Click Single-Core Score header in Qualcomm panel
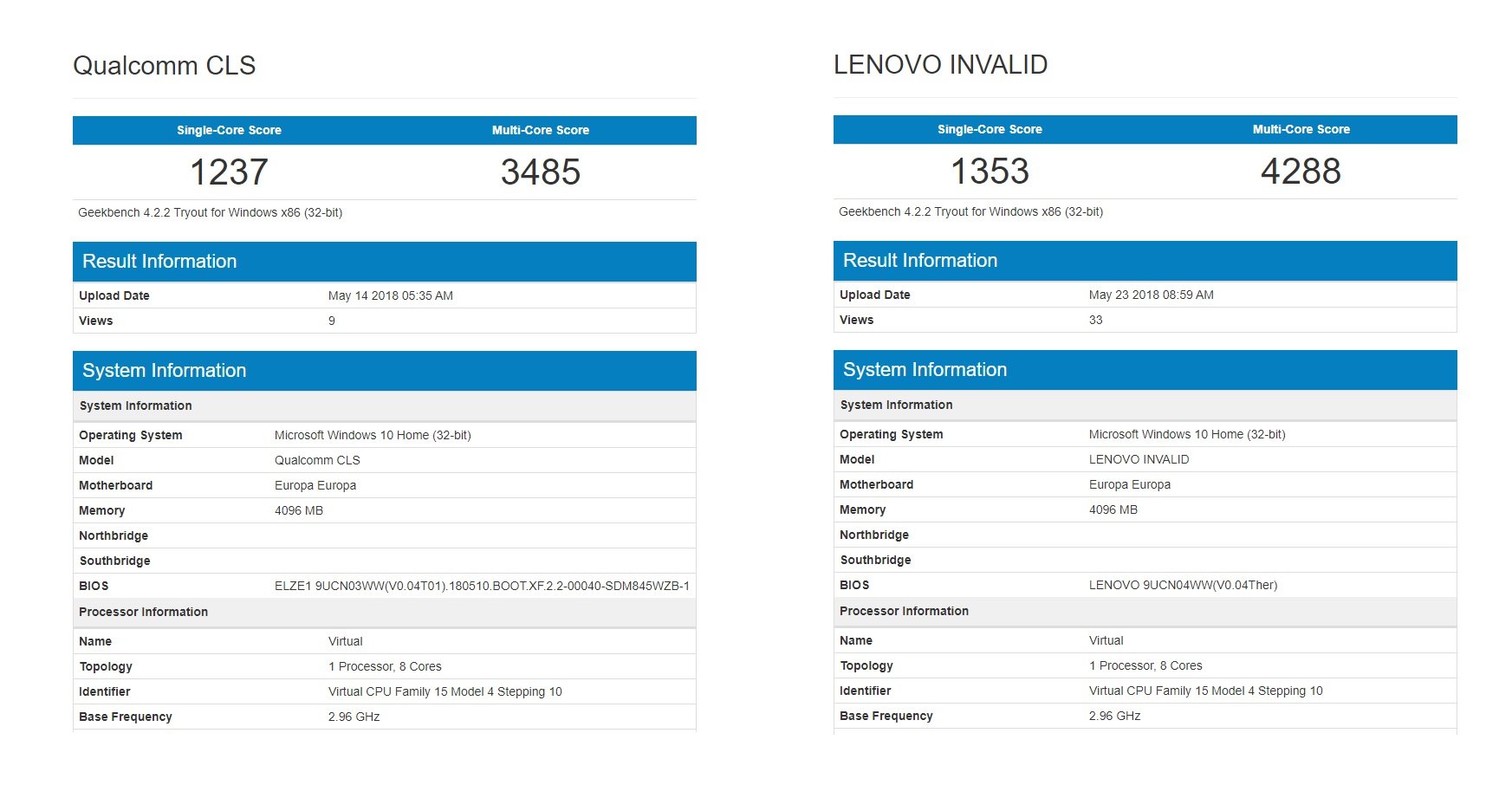The image size is (1512, 798). [x=229, y=130]
